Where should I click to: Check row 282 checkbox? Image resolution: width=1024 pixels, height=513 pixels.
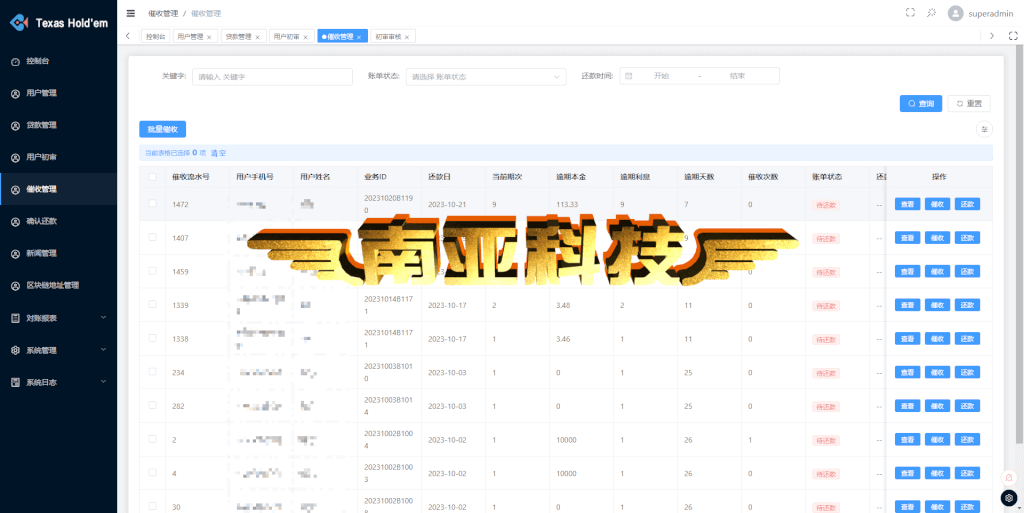[152, 405]
